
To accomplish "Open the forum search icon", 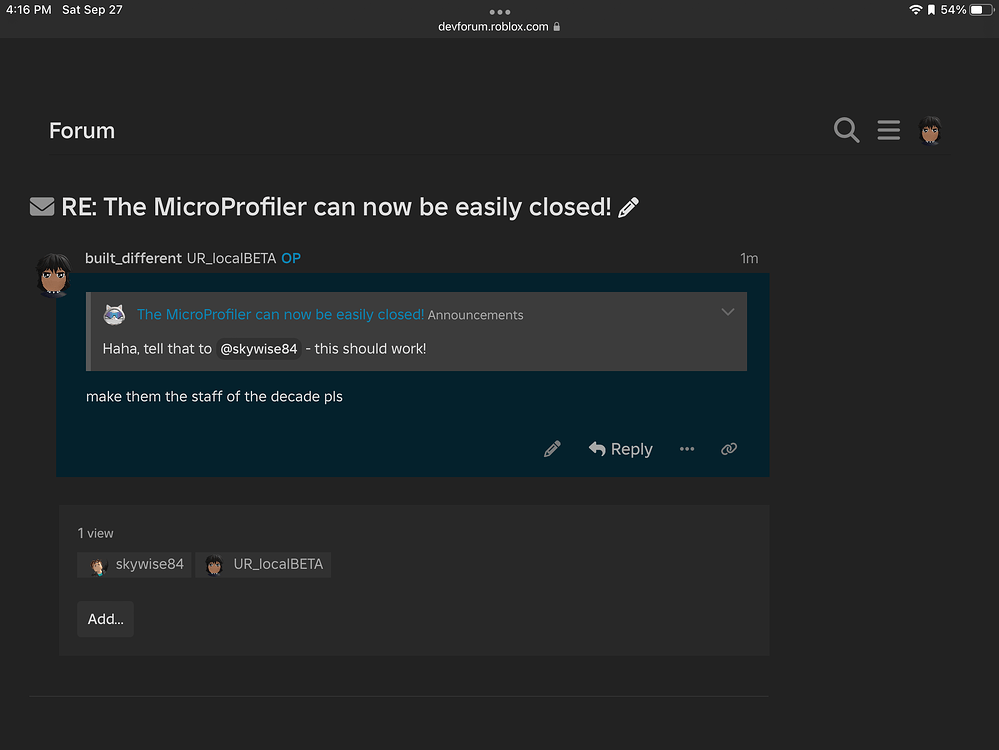I will coord(846,130).
